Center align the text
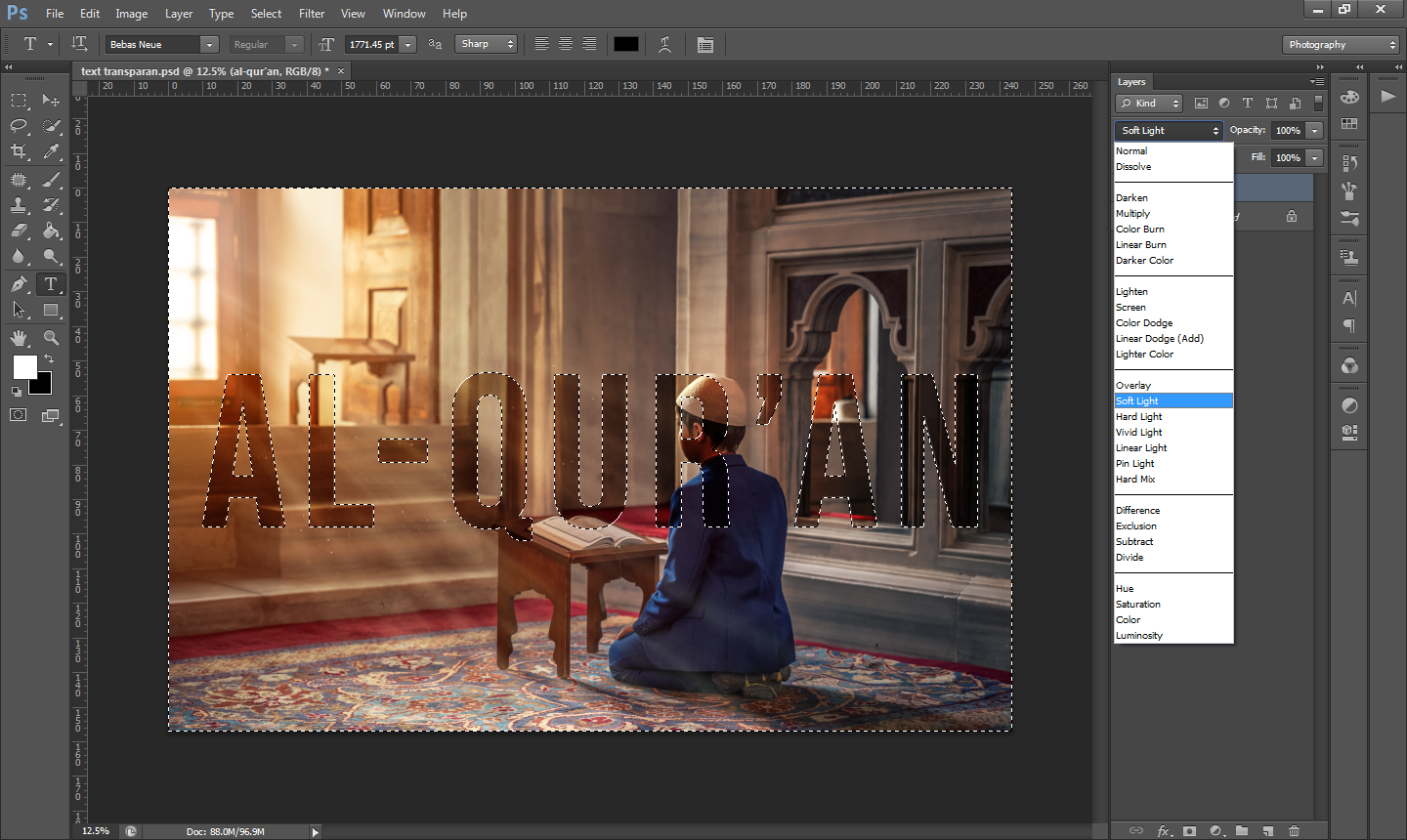Screen dimensions: 1407x840 tap(566, 44)
